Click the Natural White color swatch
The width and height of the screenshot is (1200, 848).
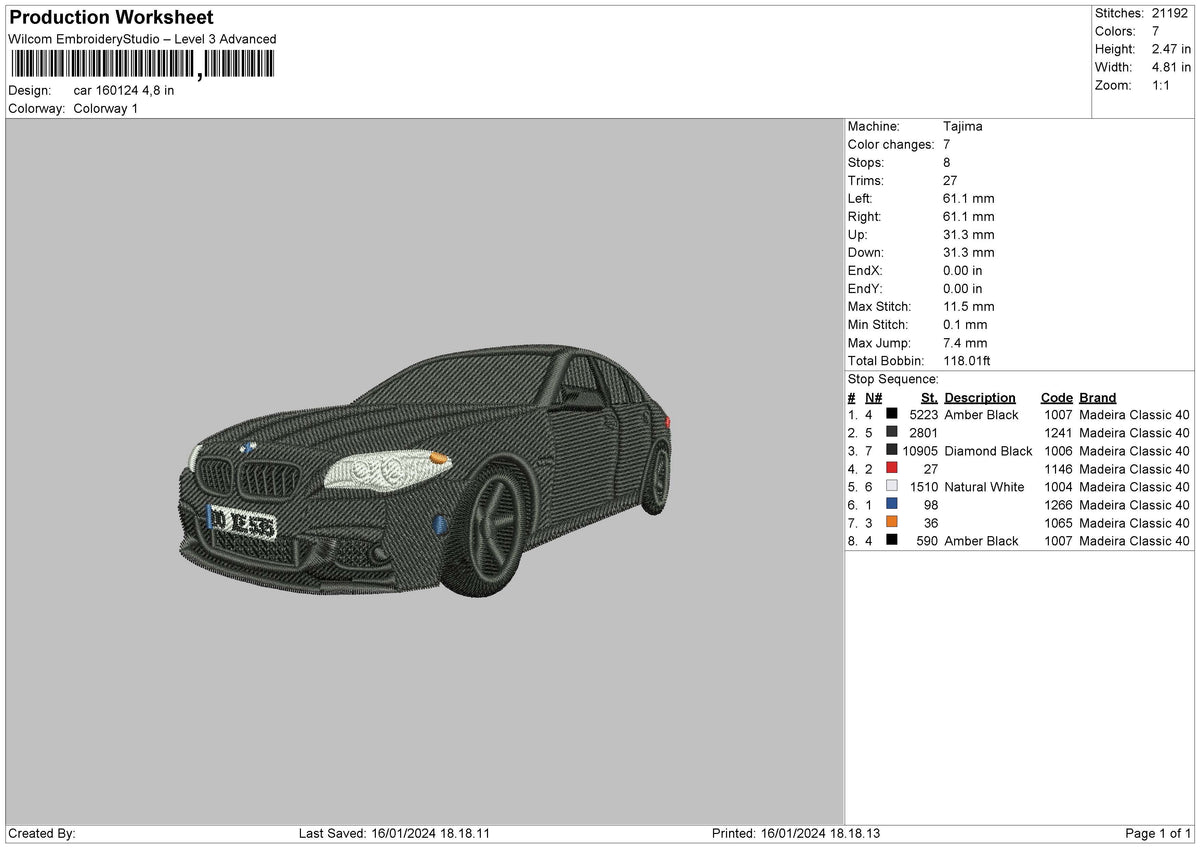892,486
